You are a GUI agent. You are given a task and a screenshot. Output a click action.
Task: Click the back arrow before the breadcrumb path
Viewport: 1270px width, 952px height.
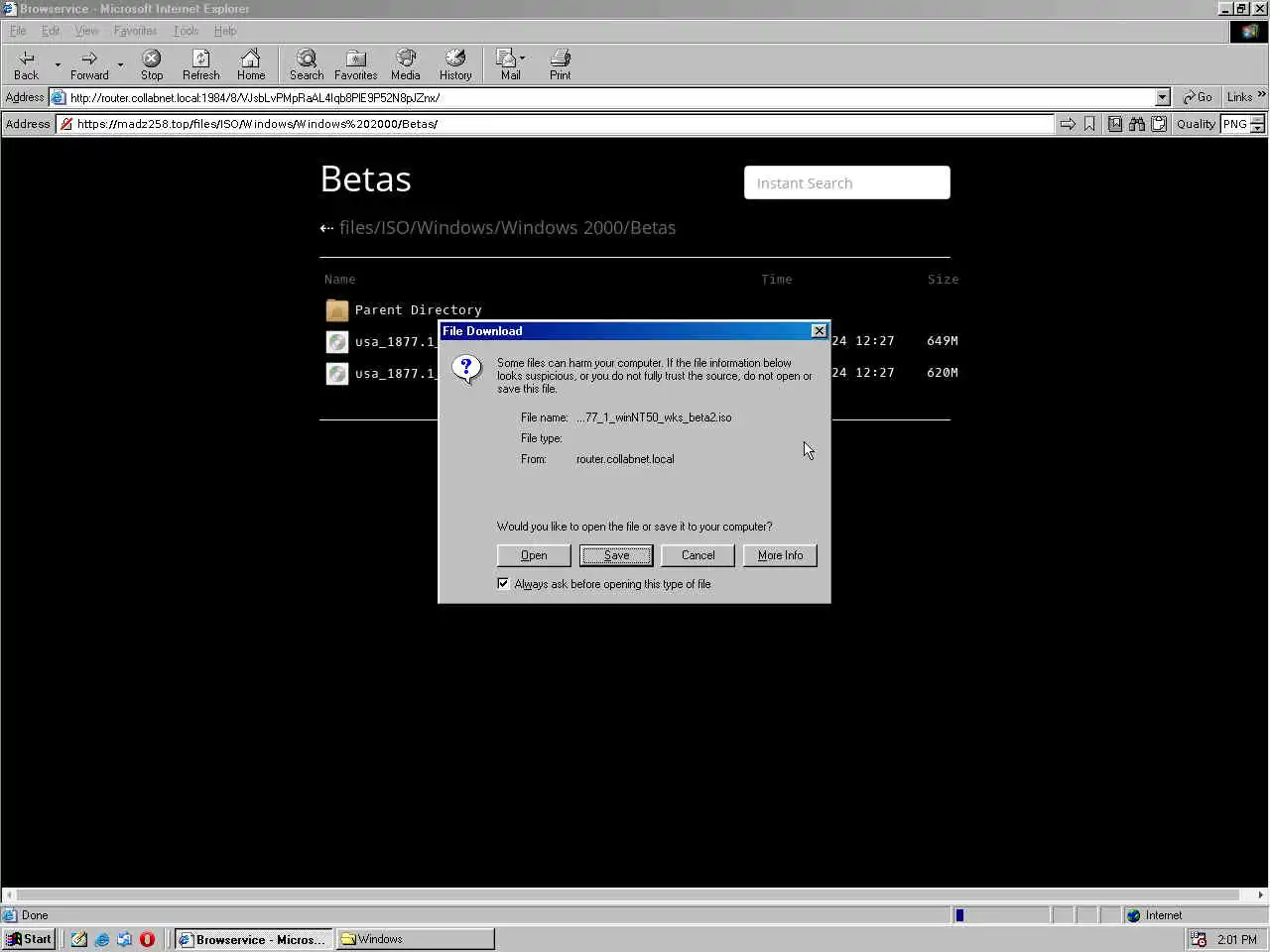[x=326, y=228]
